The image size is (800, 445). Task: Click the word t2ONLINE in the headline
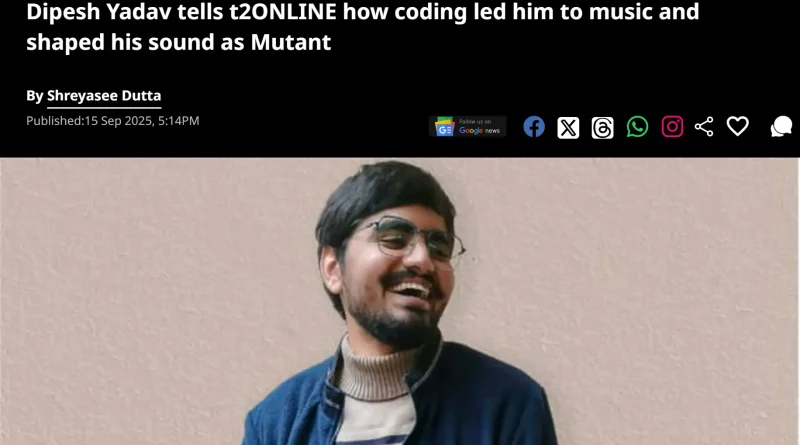click(283, 11)
